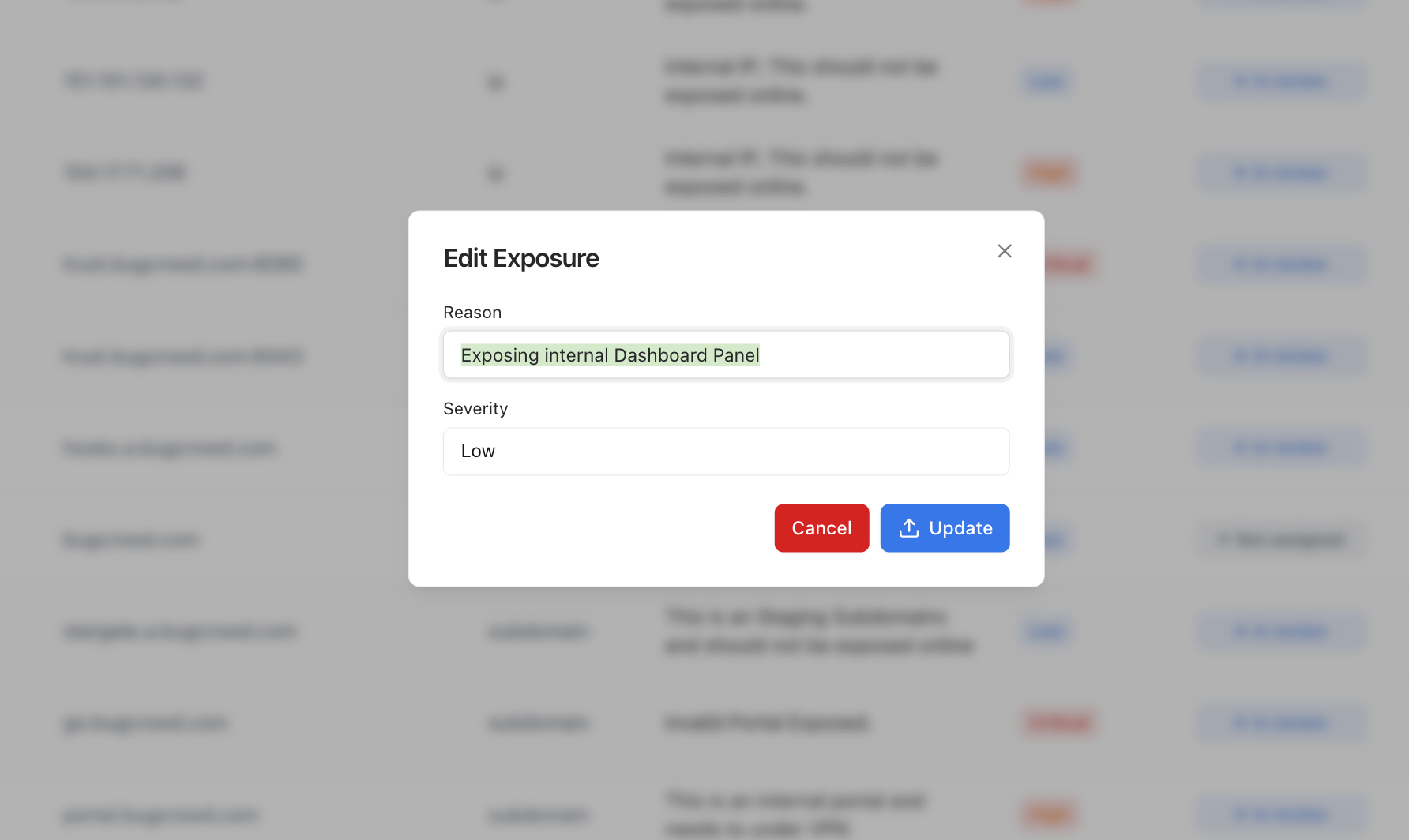Click the upload icon inside the Update button
Viewport: 1409px width, 840px height.
point(910,527)
